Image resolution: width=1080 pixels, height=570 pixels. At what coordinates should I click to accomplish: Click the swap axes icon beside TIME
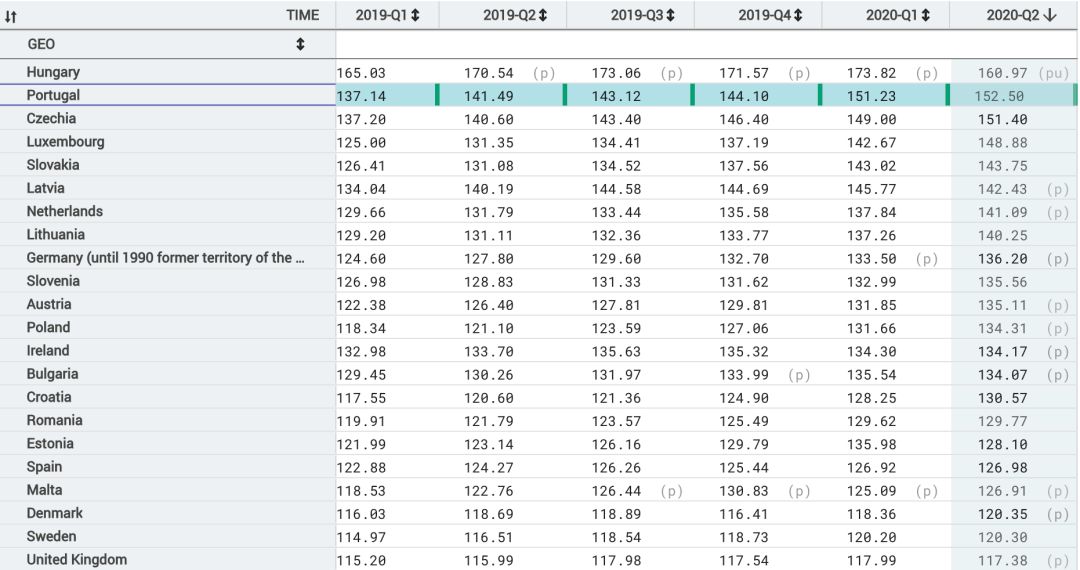coord(10,16)
